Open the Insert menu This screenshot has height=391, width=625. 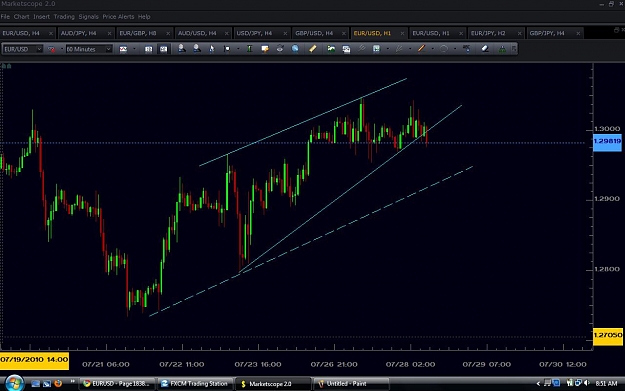41,17
